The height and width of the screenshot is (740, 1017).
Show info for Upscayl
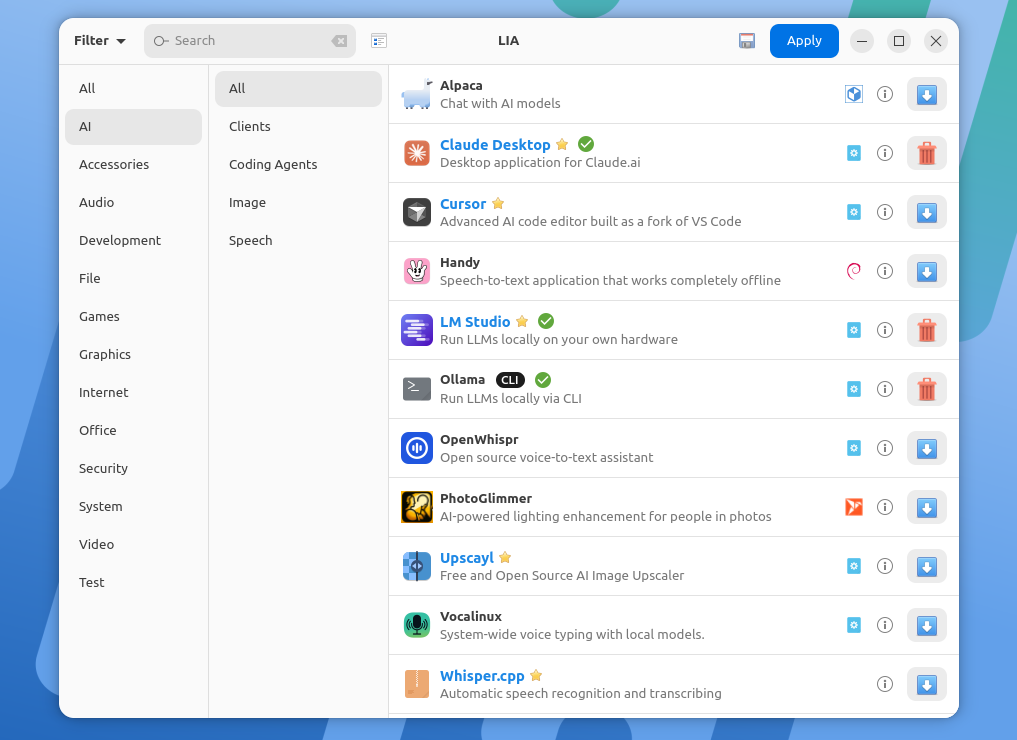tap(885, 566)
